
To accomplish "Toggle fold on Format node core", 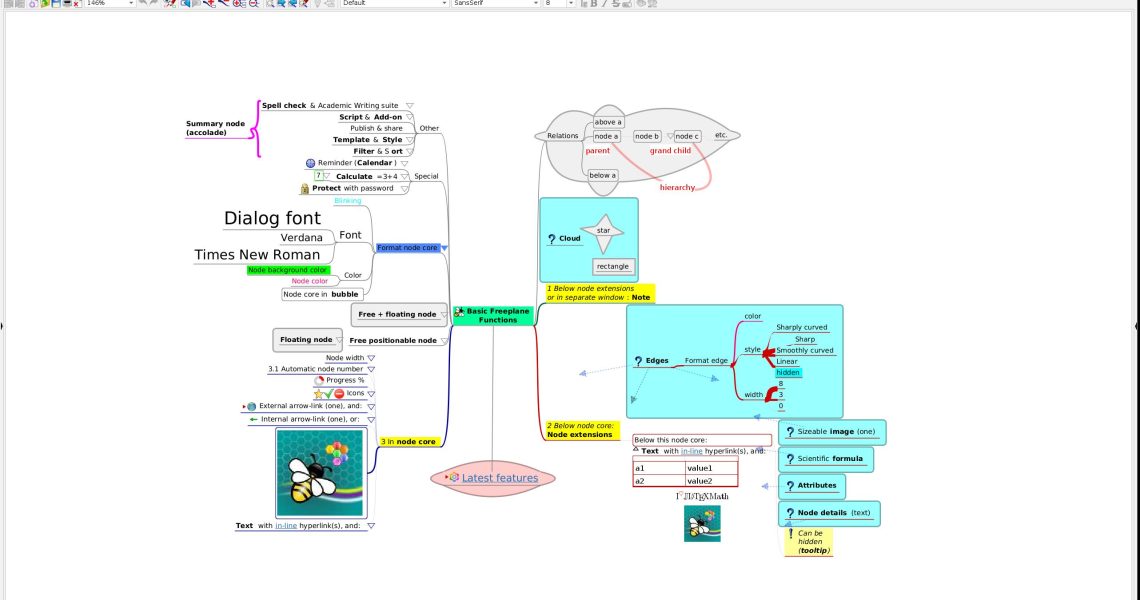I will click(x=445, y=248).
